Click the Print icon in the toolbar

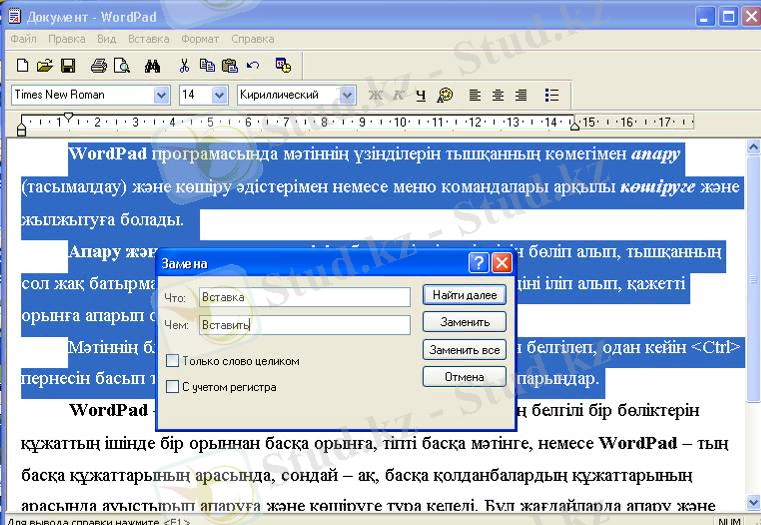click(x=99, y=66)
